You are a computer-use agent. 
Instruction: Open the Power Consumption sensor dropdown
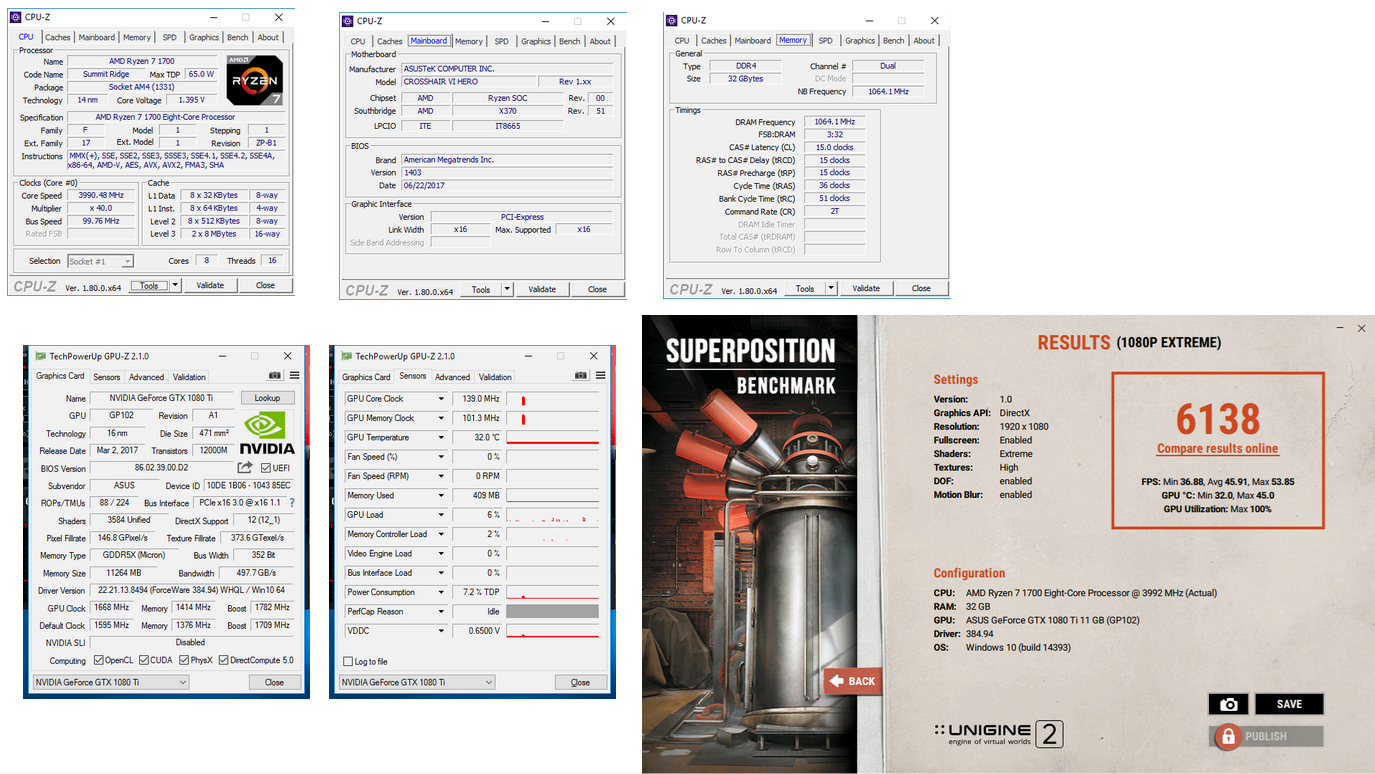tap(441, 592)
